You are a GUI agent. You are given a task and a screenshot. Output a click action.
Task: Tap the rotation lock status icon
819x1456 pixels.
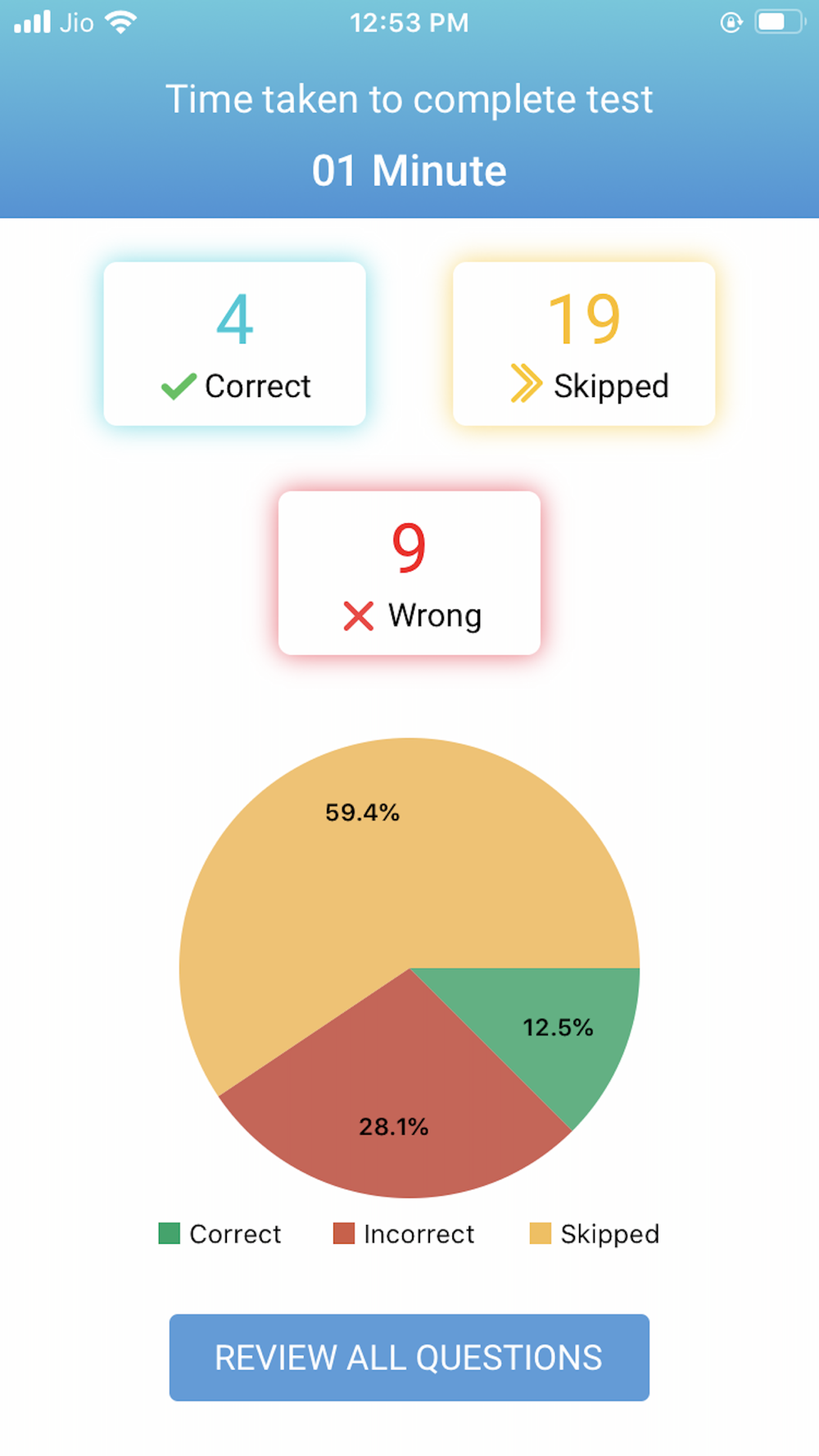click(731, 22)
